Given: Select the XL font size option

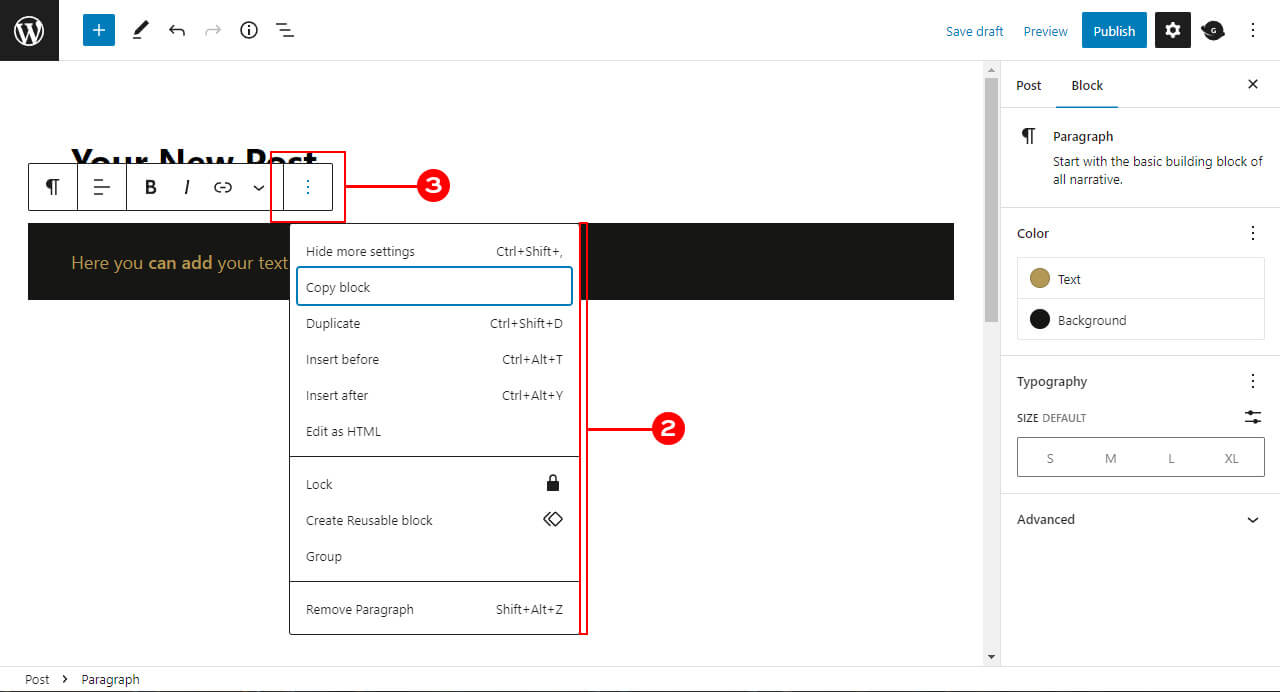Looking at the screenshot, I should [1231, 457].
